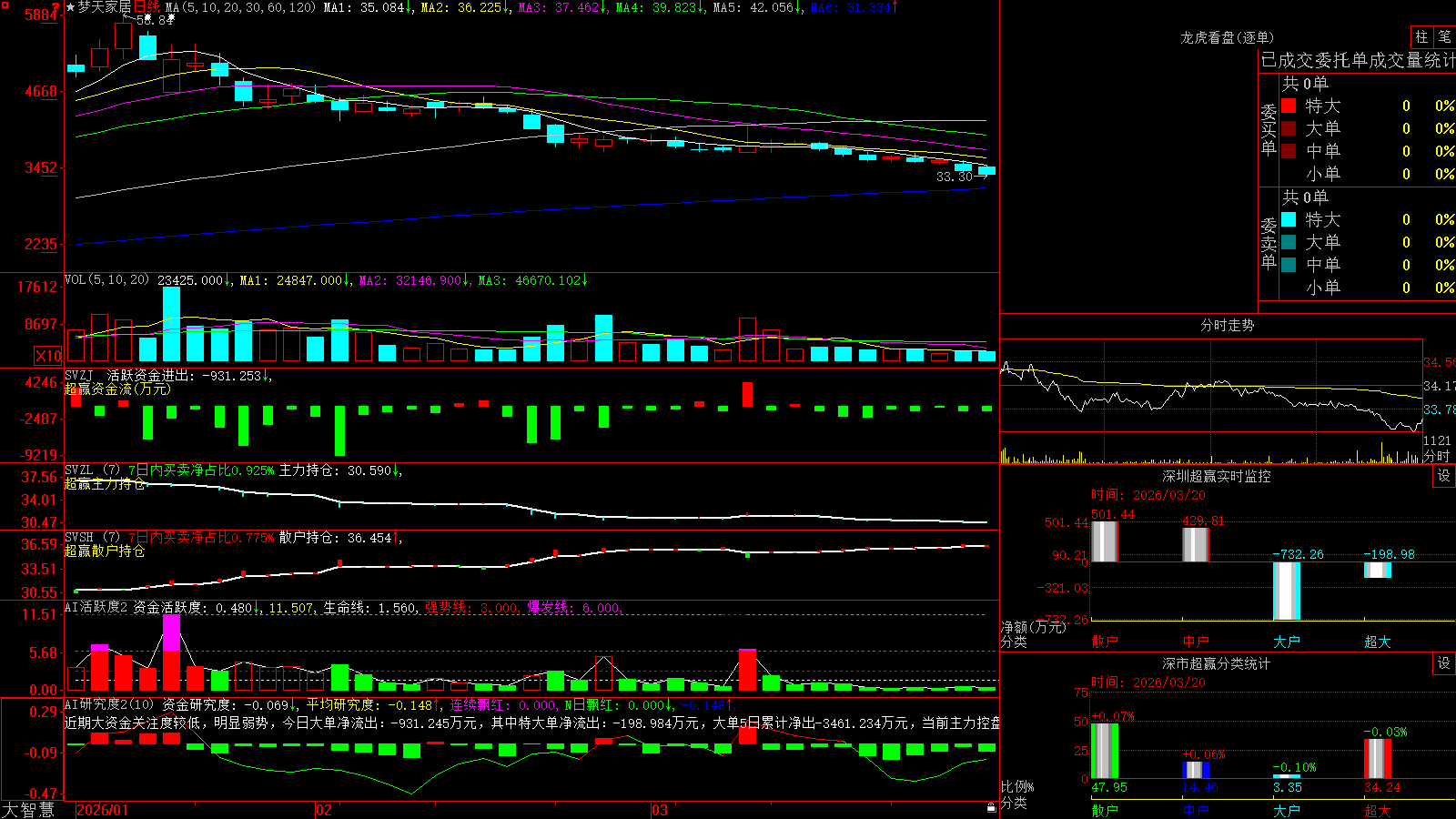This screenshot has width=1456, height=819.
Task: Click the star icon before 梦天家居
Action: [x=71, y=7]
